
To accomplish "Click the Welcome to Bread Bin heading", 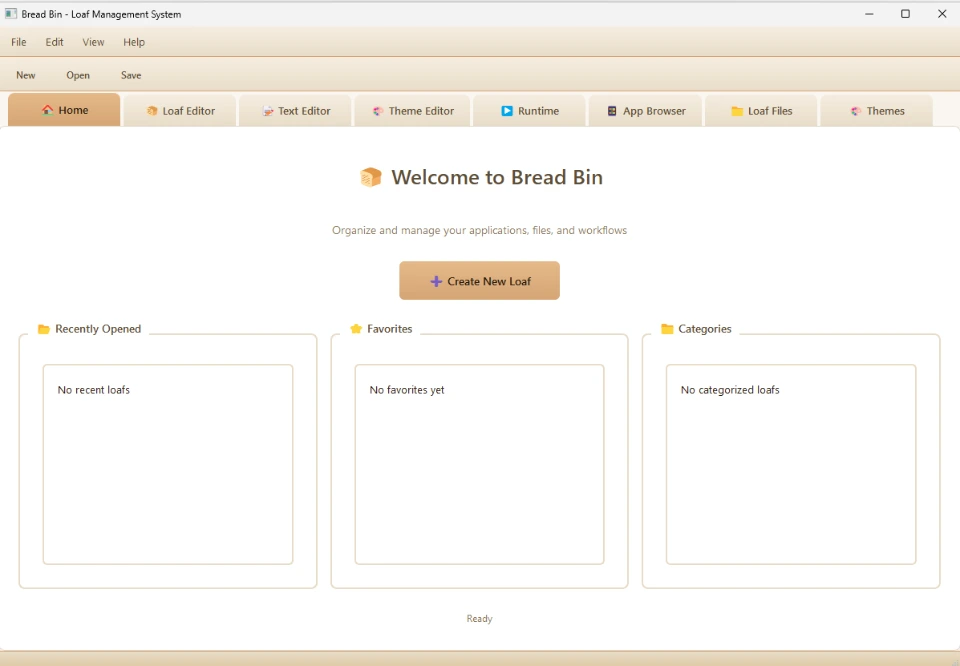I will tap(497, 177).
